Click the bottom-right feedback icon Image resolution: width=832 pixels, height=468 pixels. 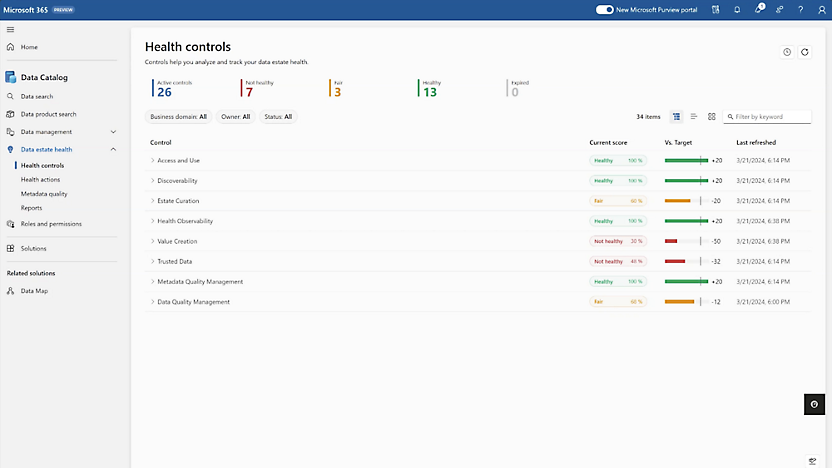[812, 461]
